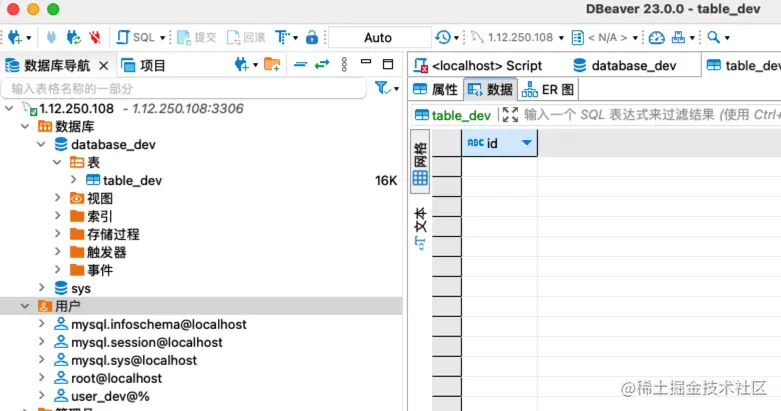
Task: Switch to 网格 grid view
Action: [x=420, y=163]
